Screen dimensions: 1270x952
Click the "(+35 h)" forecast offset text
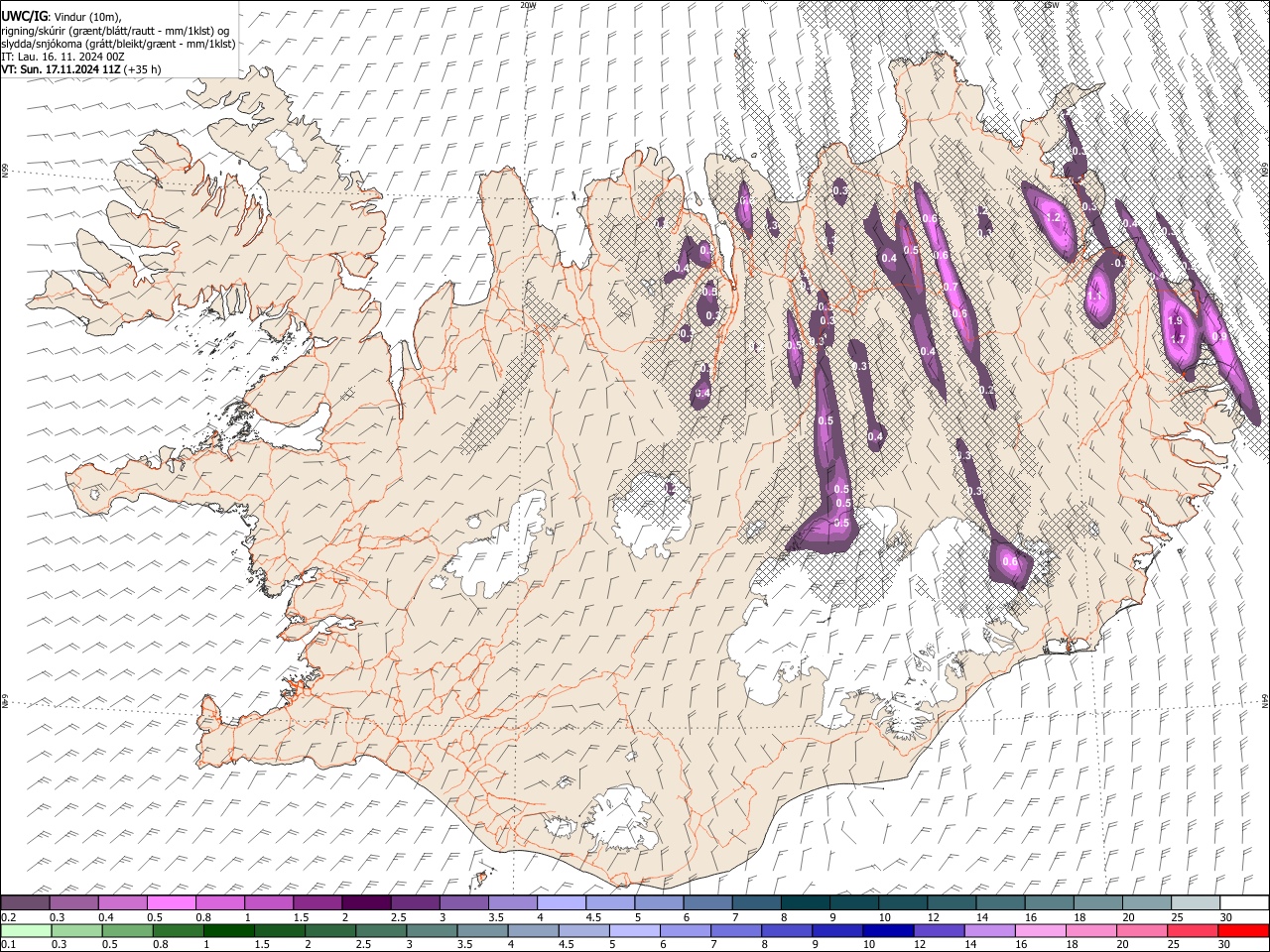[x=142, y=69]
